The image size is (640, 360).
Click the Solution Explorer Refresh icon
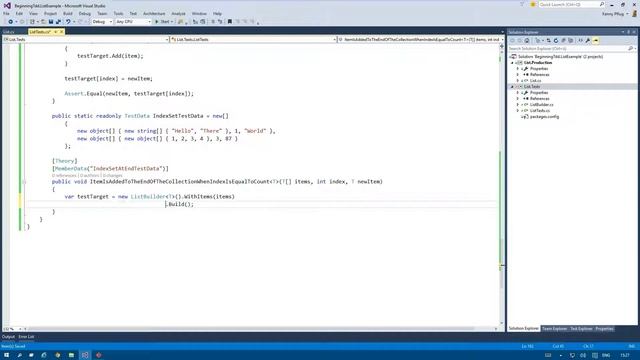(x=556, y=40)
